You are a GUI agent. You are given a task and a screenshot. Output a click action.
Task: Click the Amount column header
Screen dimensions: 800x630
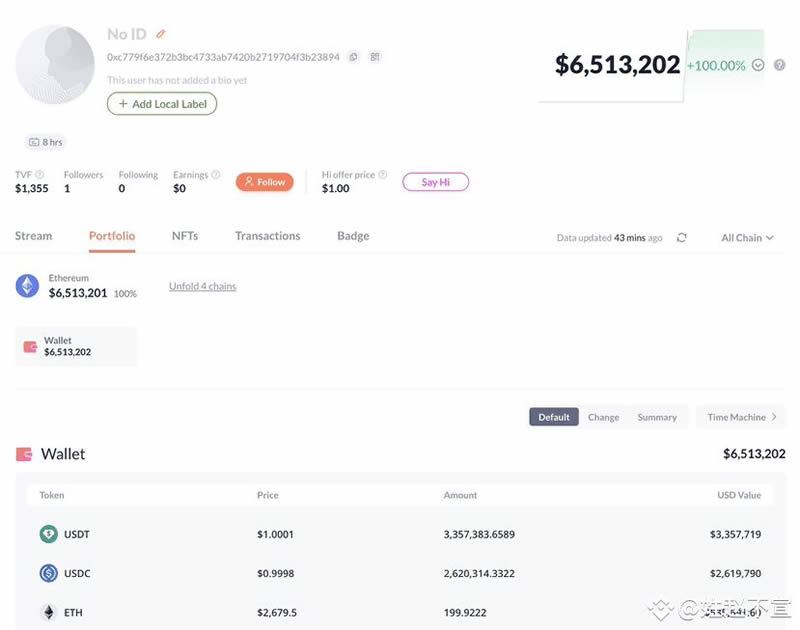[460, 495]
